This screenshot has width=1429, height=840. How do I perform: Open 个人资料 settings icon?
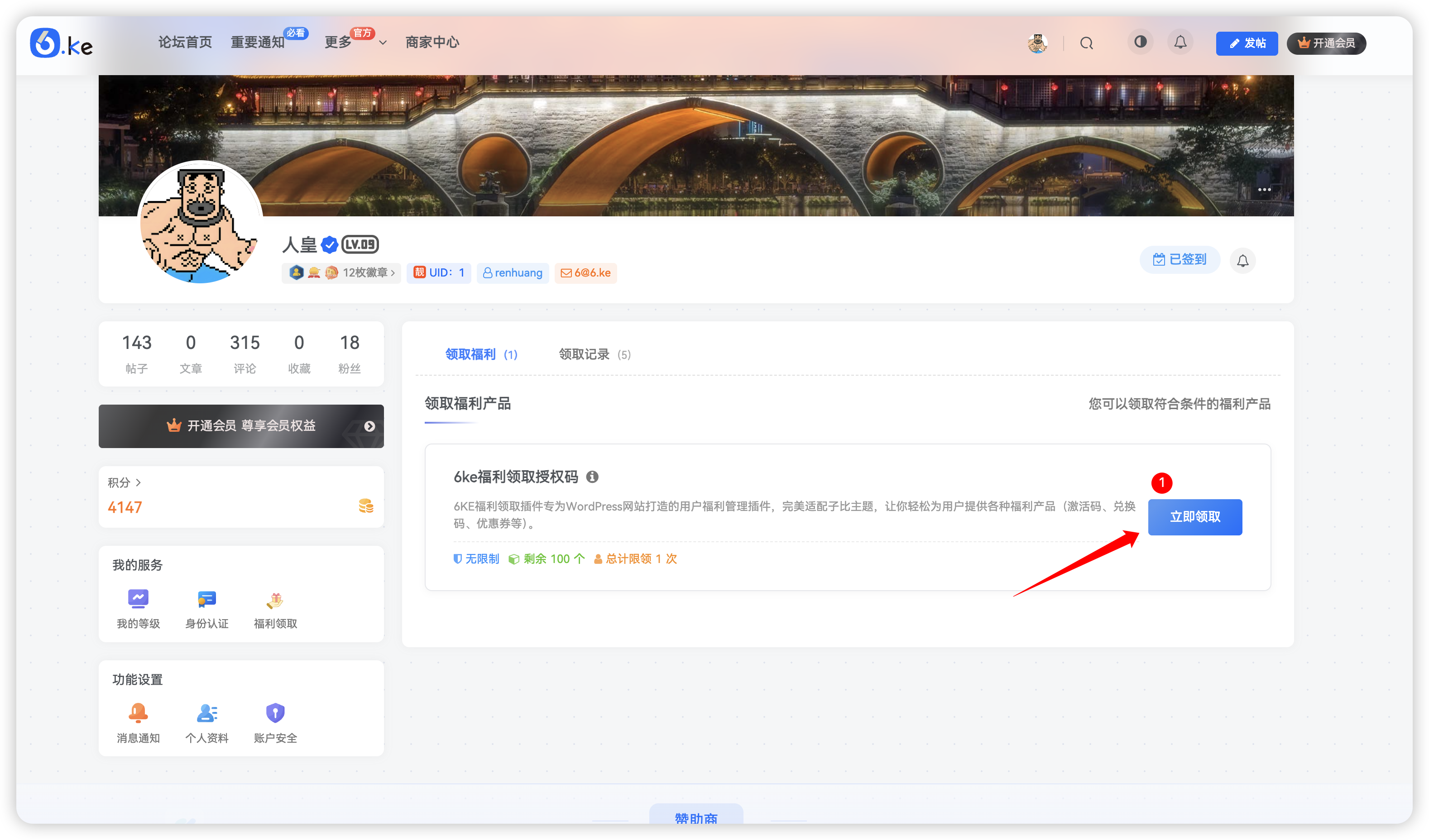pyautogui.click(x=206, y=721)
